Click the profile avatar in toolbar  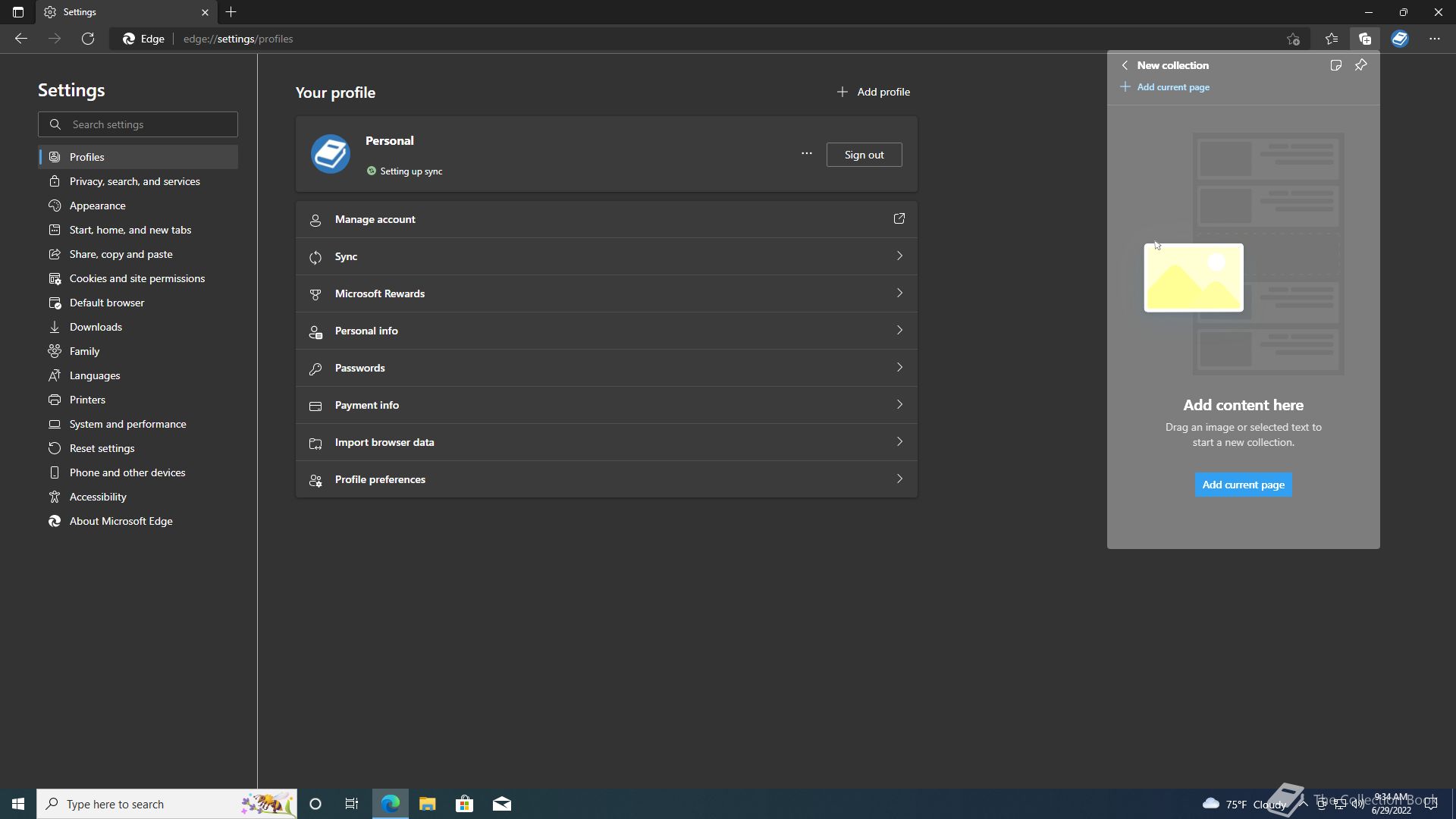(1400, 39)
